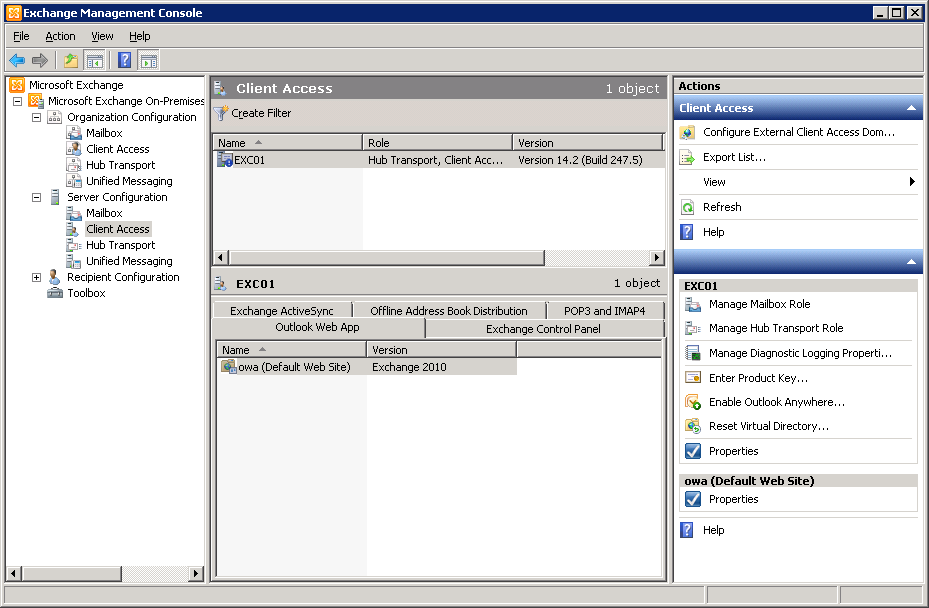Toggle the console tree pane toolbar icon
Viewport: 929px width, 608px height.
[94, 60]
